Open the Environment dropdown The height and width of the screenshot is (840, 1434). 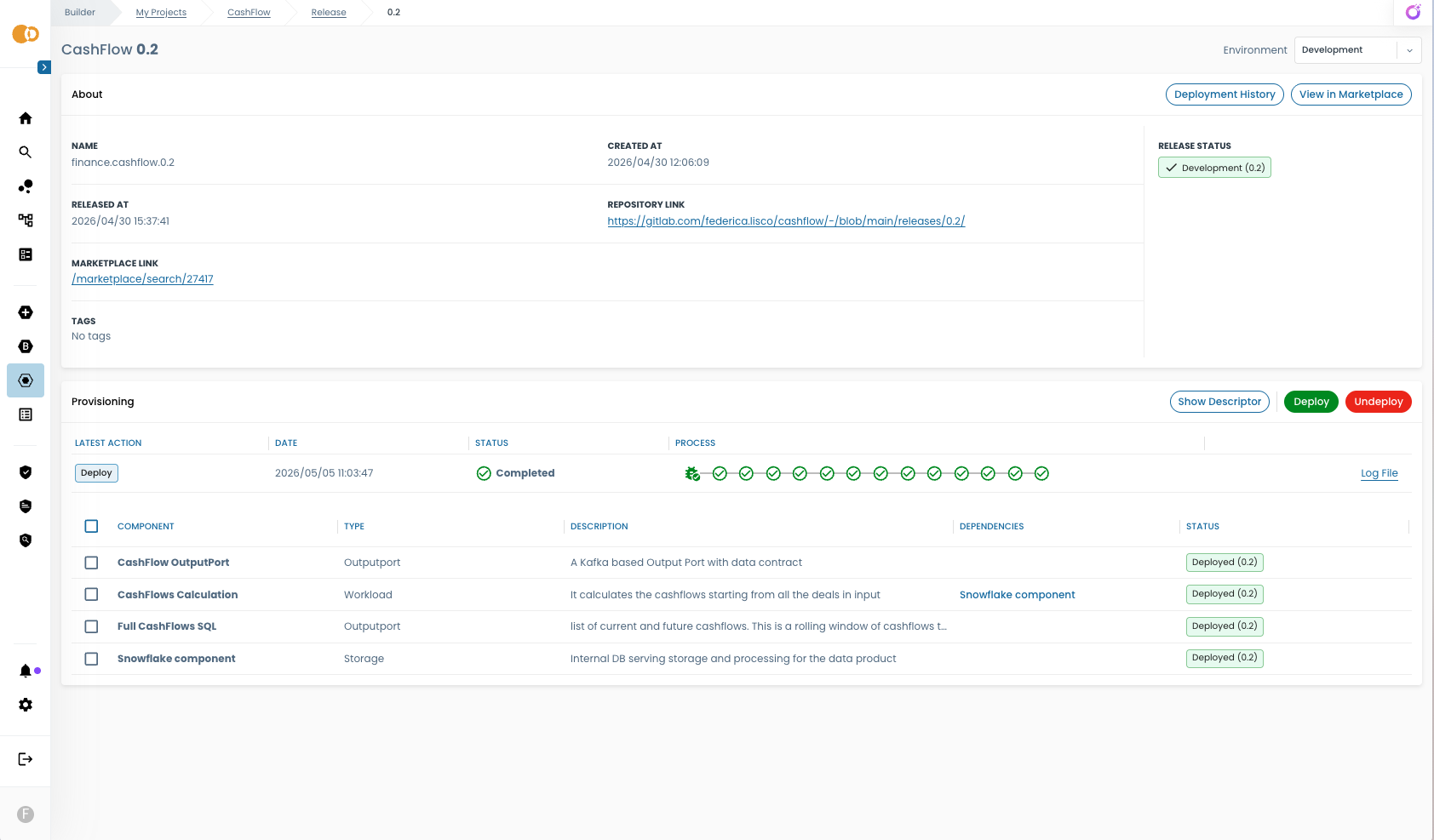(1357, 50)
